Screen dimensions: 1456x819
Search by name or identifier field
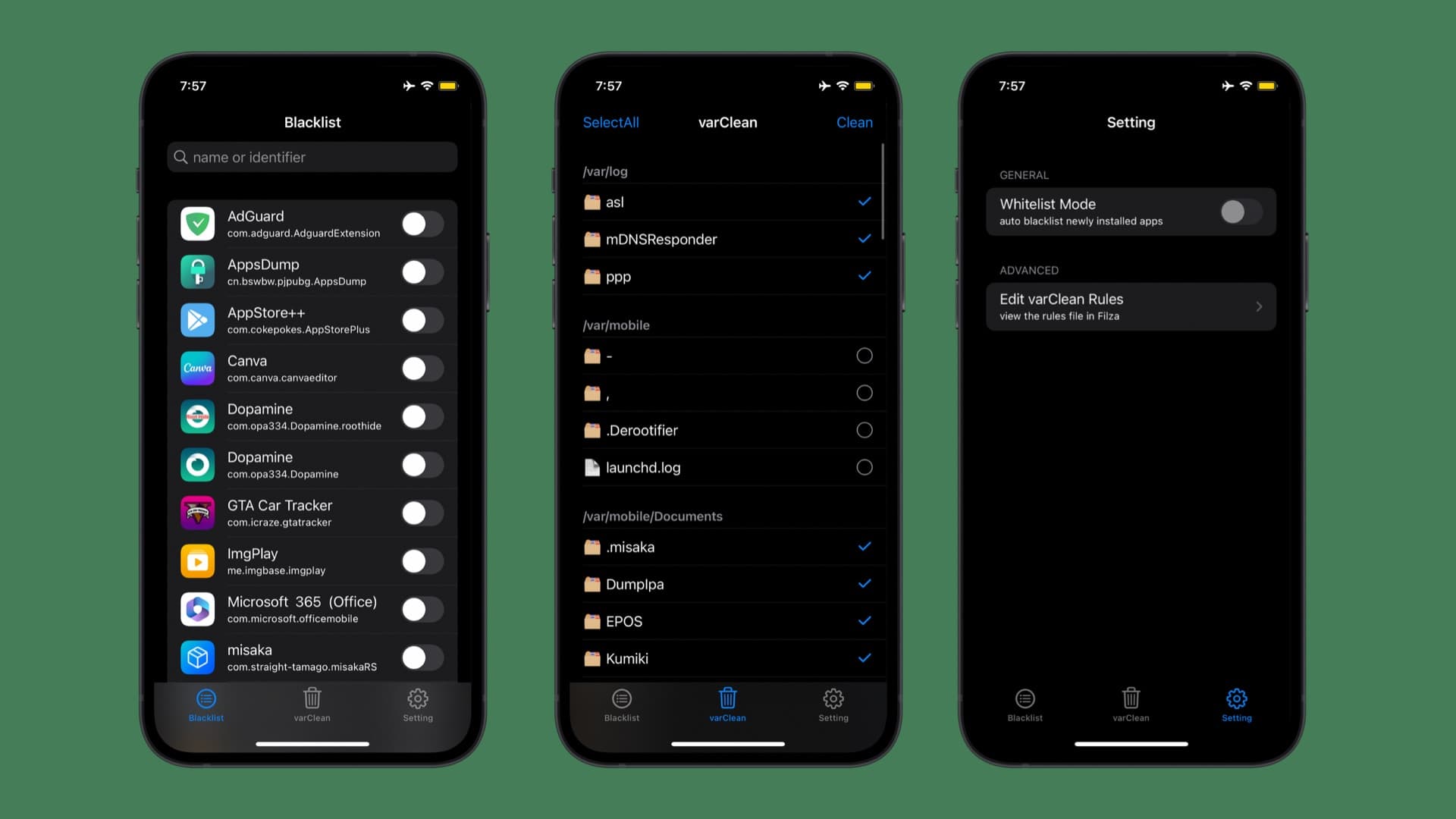click(x=312, y=157)
